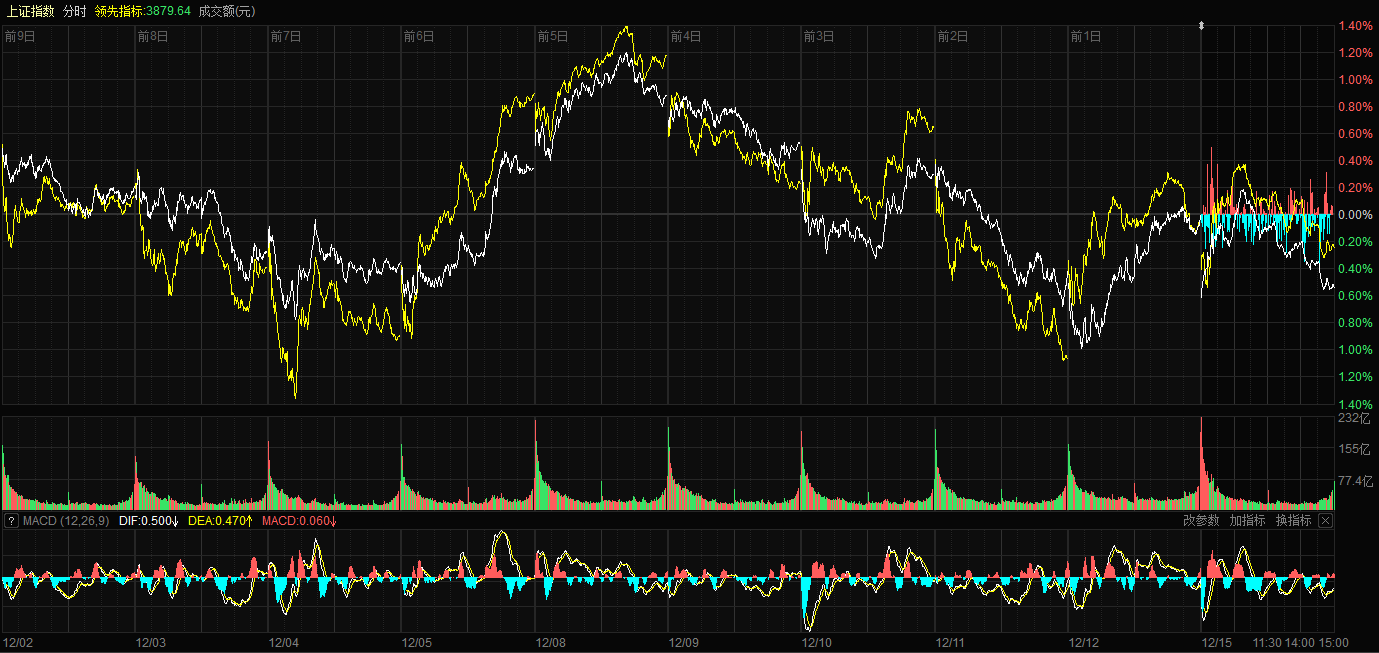The width and height of the screenshot is (1379, 653).
Task: Click the DEA 0.470 readout
Action: (220, 520)
